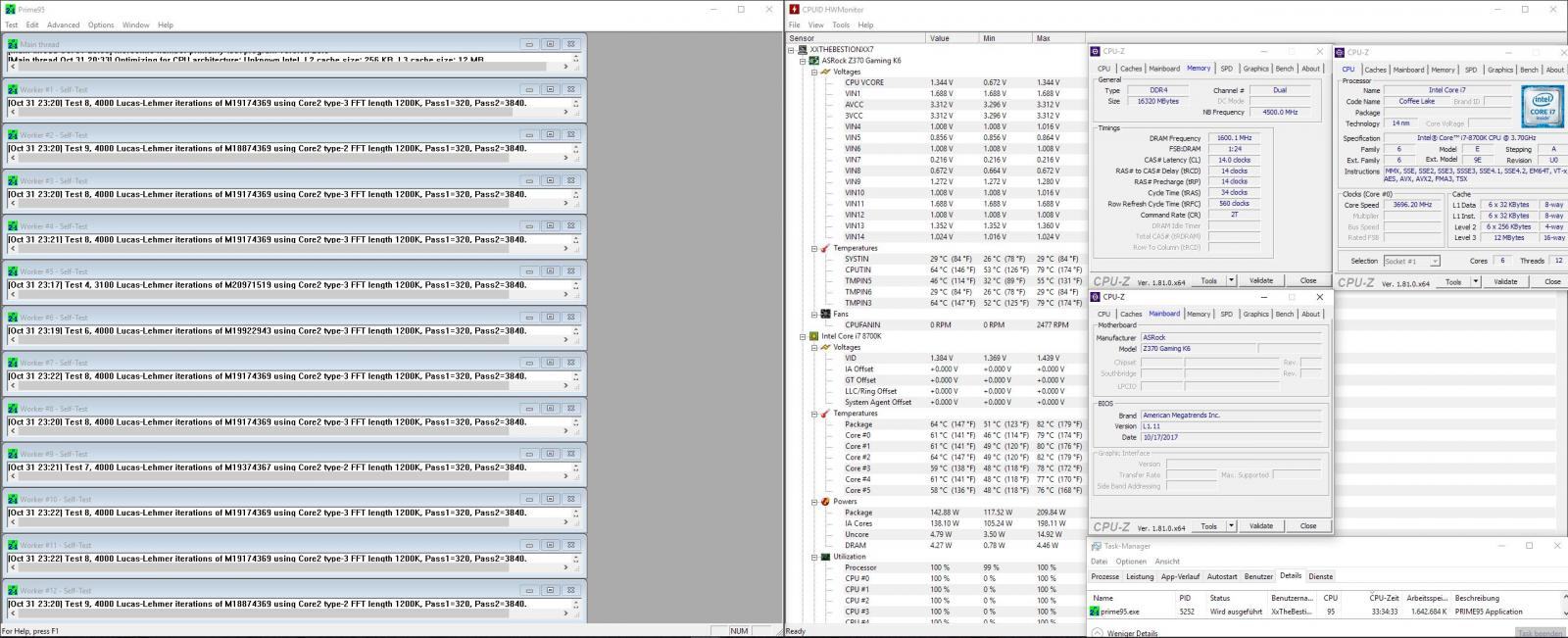Collapse the ASRock Z370 Gaming K6 node
The width and height of the screenshot is (1568, 638).
tap(803, 60)
